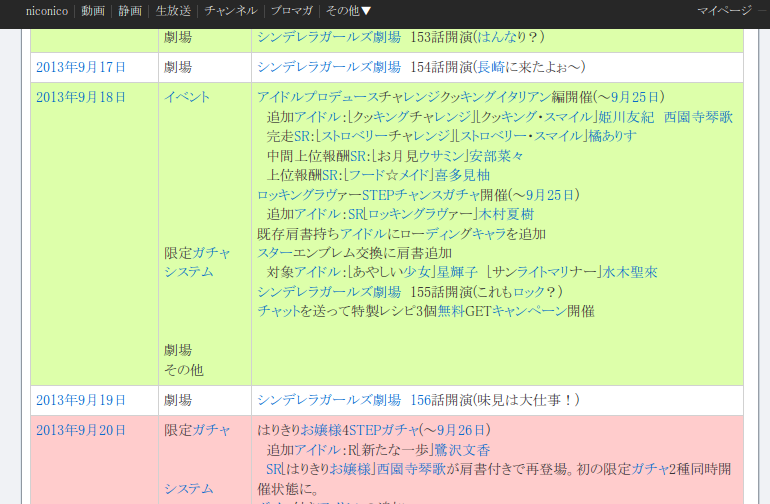The image size is (770, 504).
Task: Open the niconico home link
Action: (46, 11)
